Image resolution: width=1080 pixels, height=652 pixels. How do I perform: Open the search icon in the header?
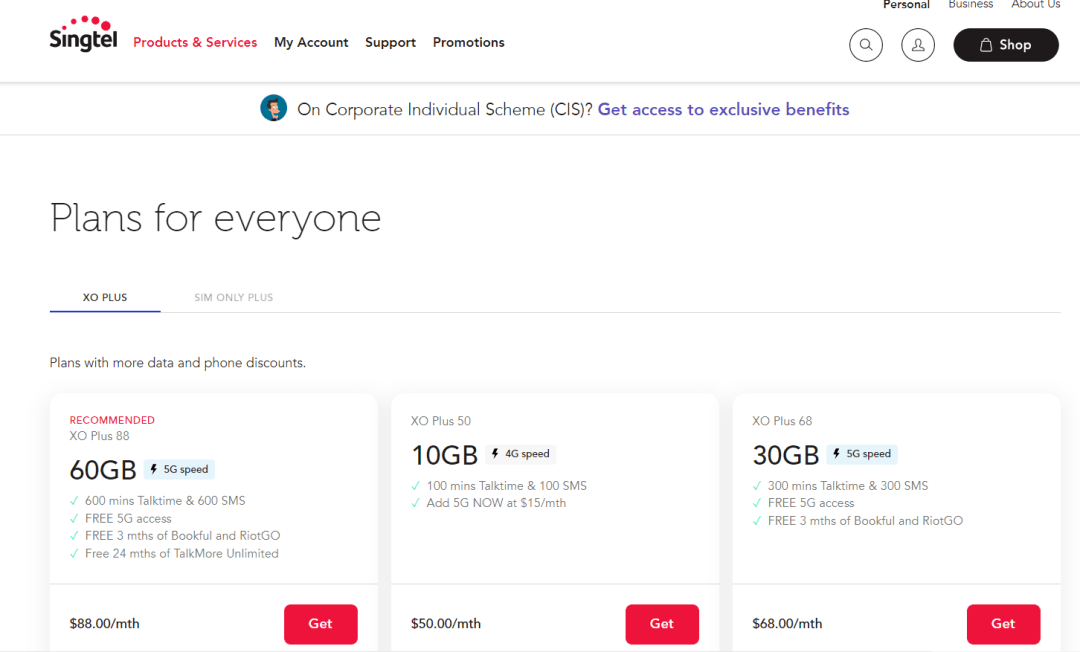click(x=866, y=44)
